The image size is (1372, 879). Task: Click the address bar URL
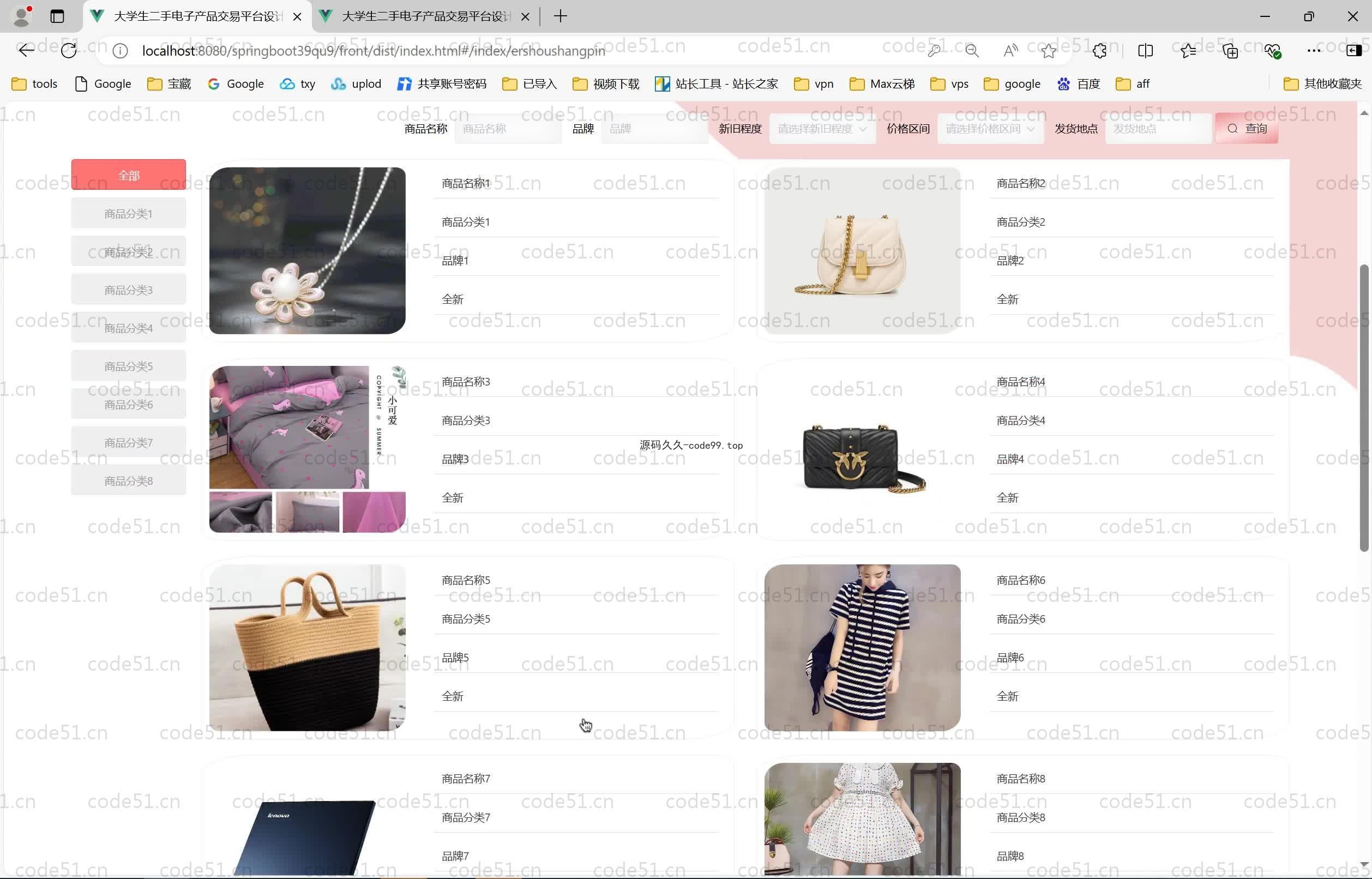point(373,51)
